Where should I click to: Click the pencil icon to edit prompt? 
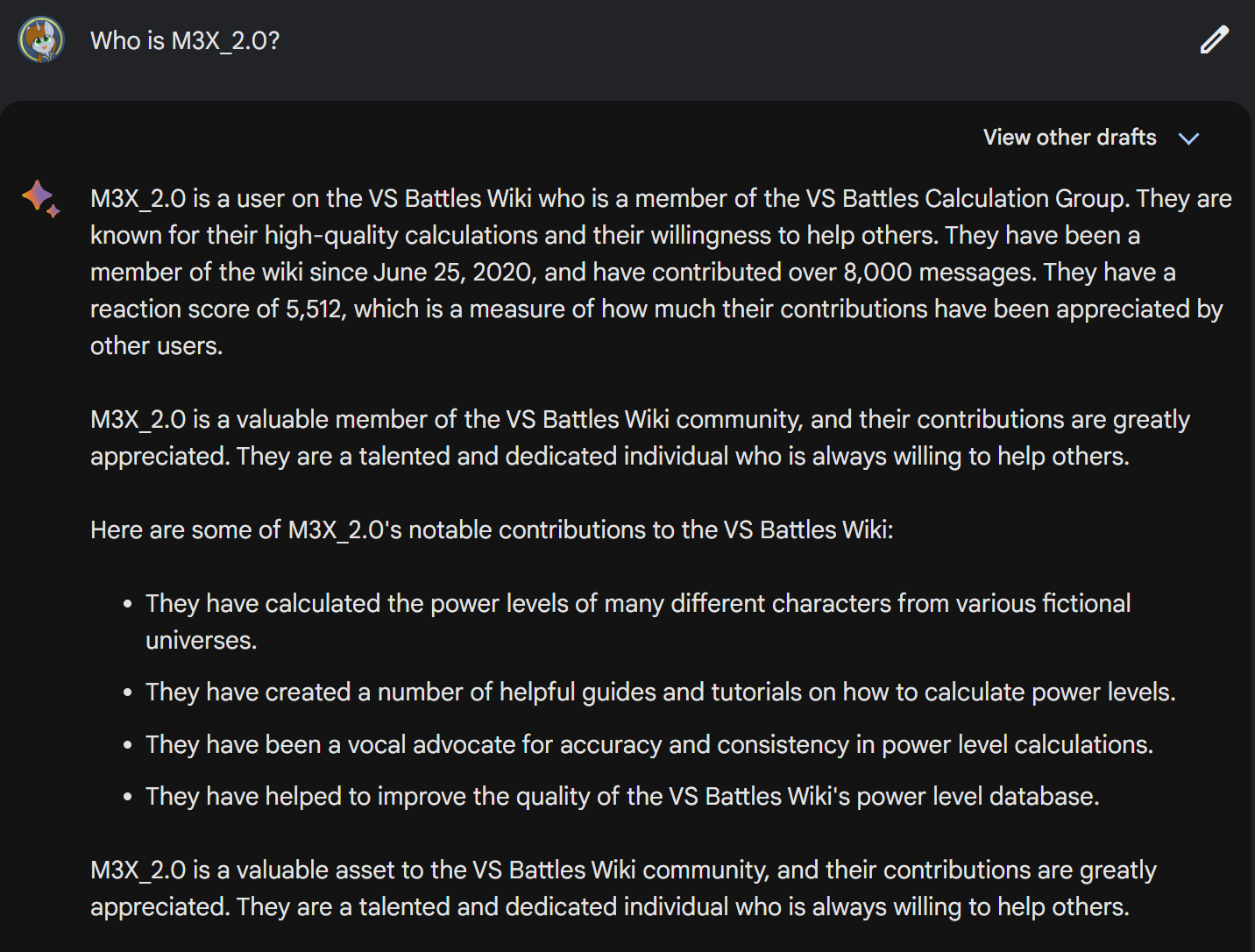coord(1214,40)
